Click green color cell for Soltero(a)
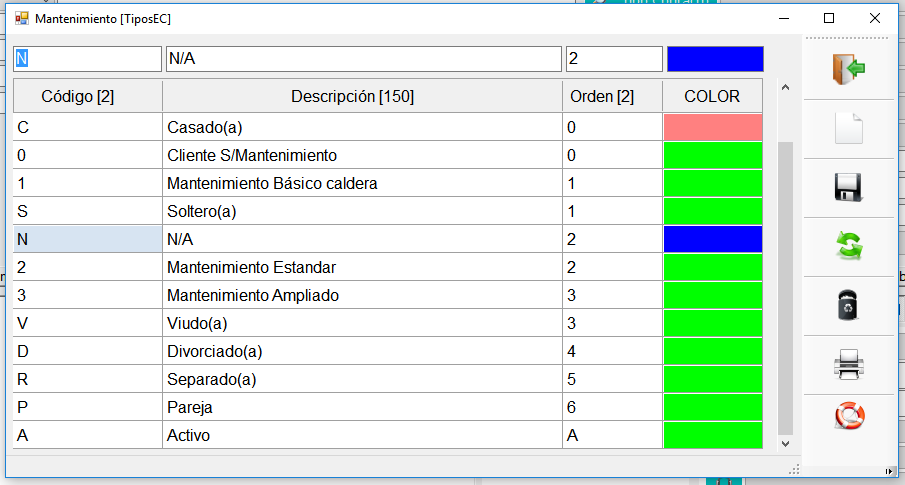The height and width of the screenshot is (485, 905). [713, 211]
